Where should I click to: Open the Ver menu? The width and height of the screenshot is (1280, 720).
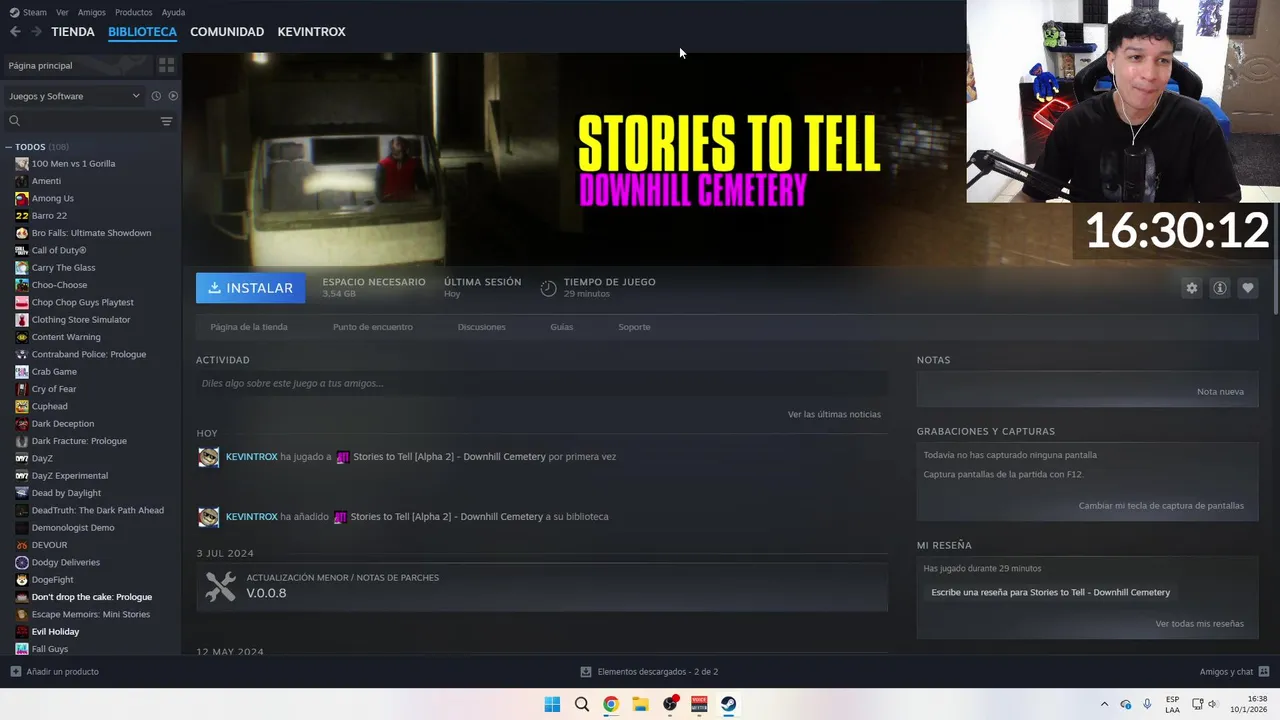[x=62, y=12]
